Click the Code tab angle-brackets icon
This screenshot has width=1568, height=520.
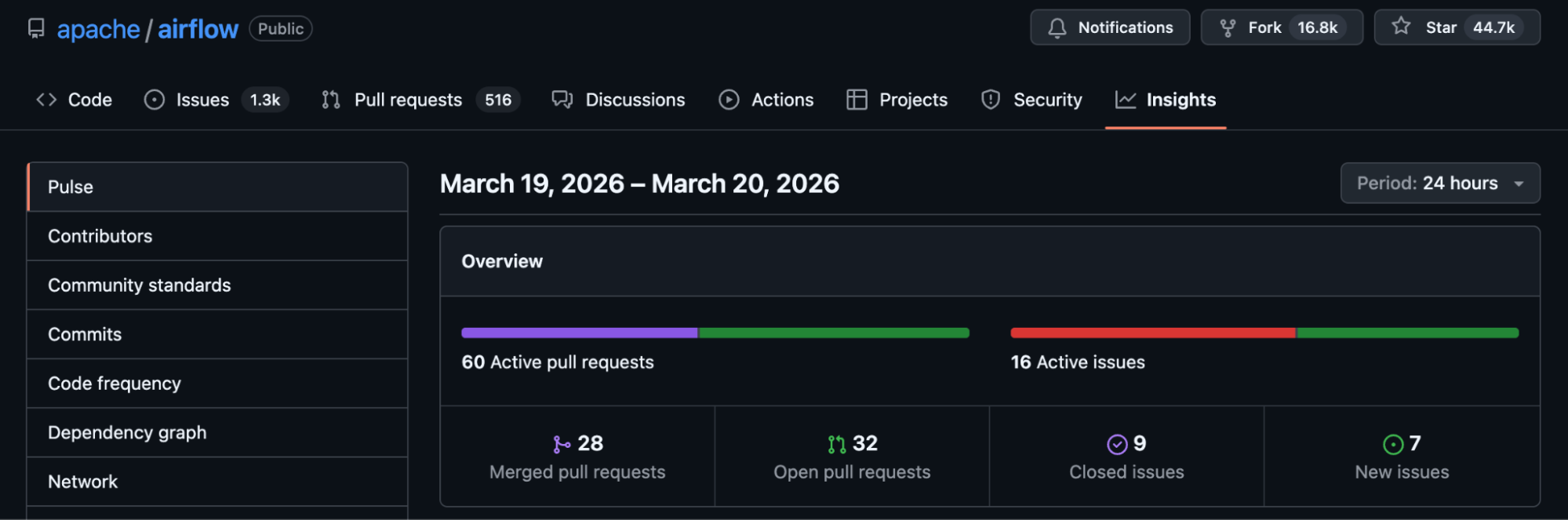pyautogui.click(x=46, y=100)
